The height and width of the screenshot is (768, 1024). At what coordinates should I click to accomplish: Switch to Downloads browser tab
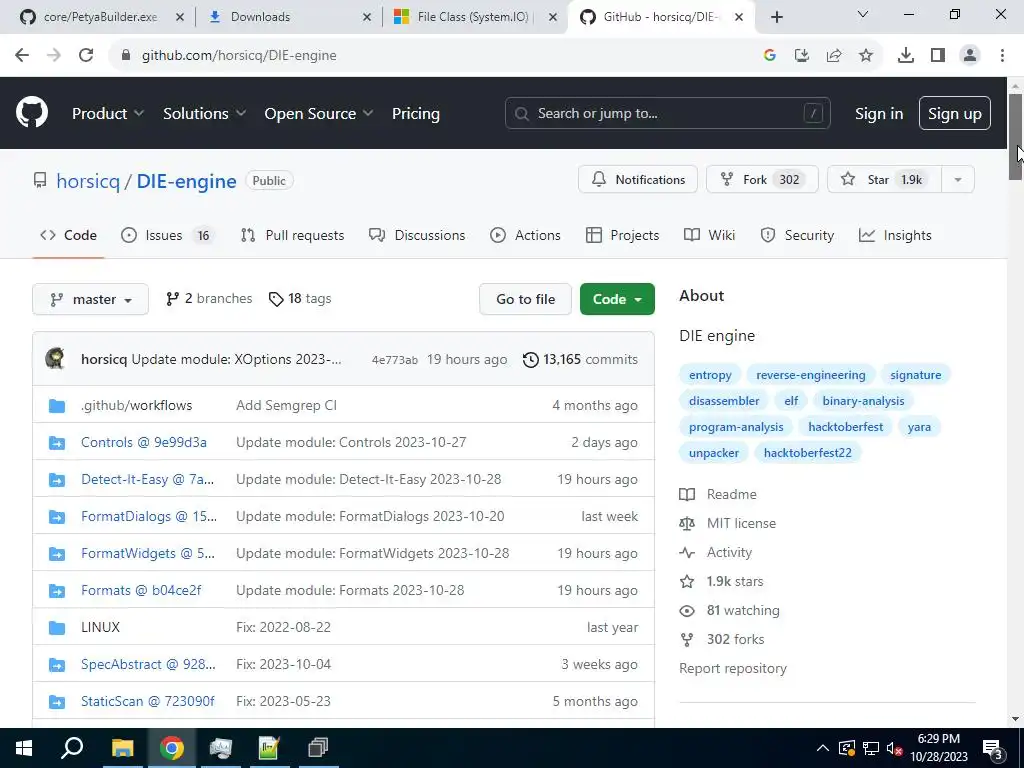point(287,17)
